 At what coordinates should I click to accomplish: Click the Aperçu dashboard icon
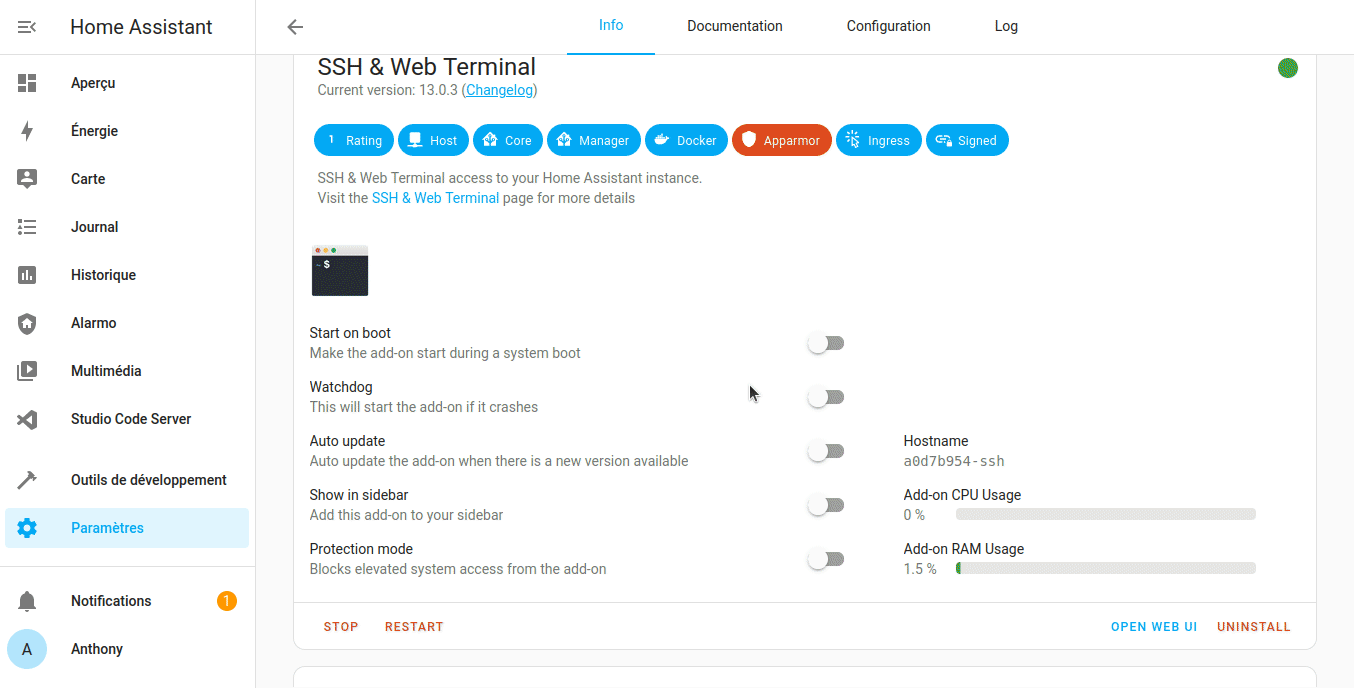point(27,83)
